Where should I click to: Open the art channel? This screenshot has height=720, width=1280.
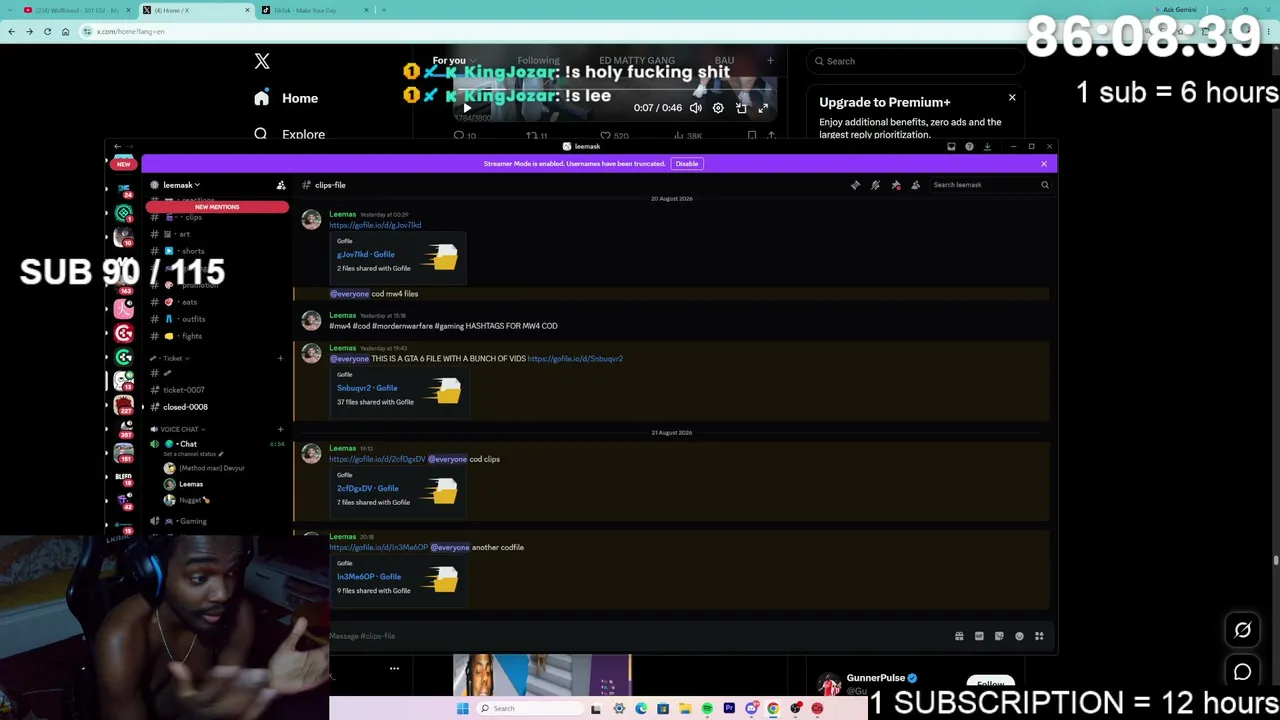(215, 234)
